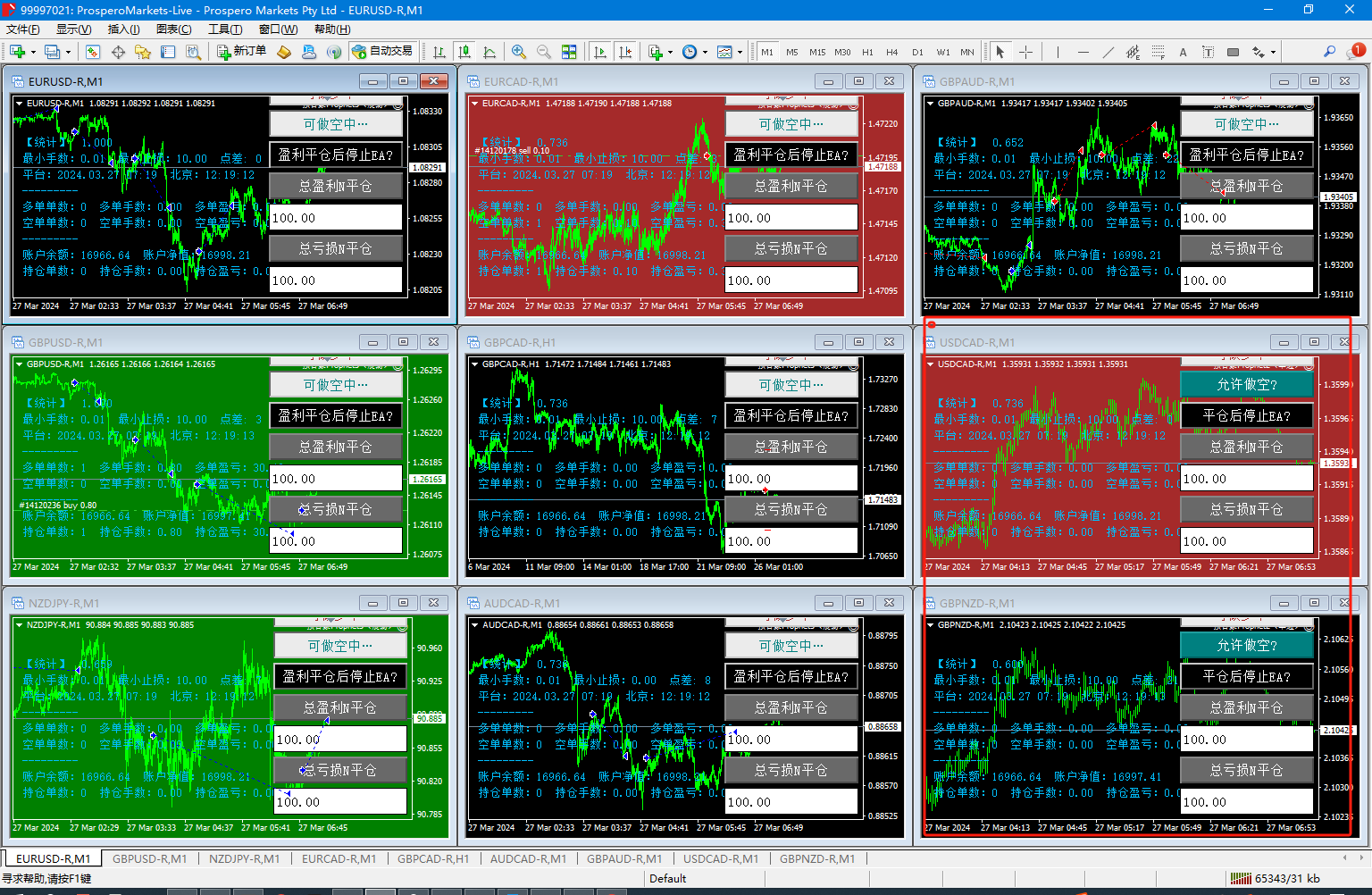
Task: Open the Profiles toolbar icon
Action: (x=52, y=52)
